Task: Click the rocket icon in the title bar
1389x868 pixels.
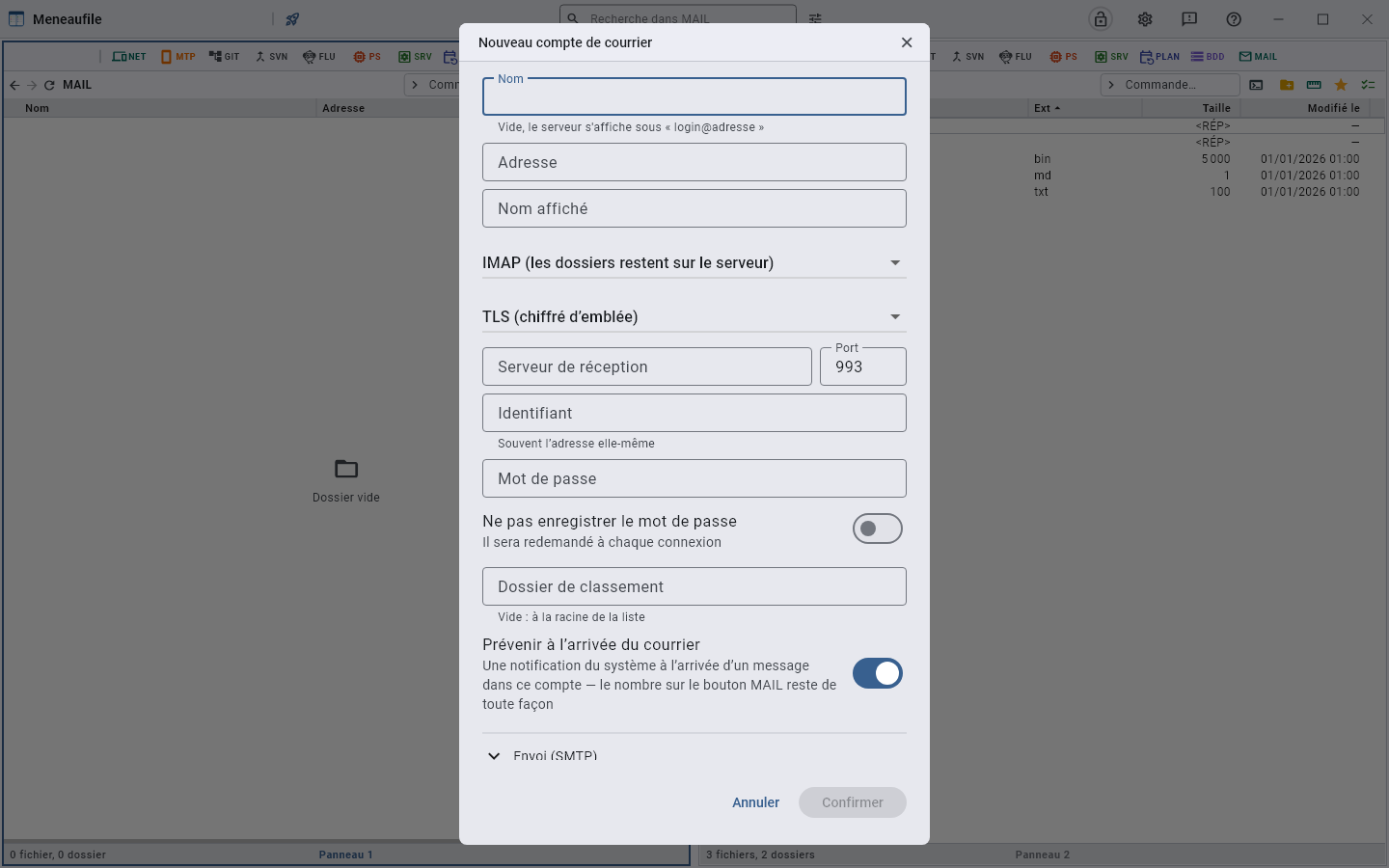Action: pyautogui.click(x=292, y=19)
